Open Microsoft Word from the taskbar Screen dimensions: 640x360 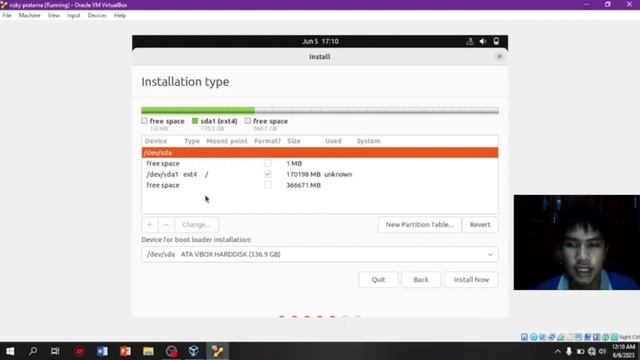coord(102,351)
